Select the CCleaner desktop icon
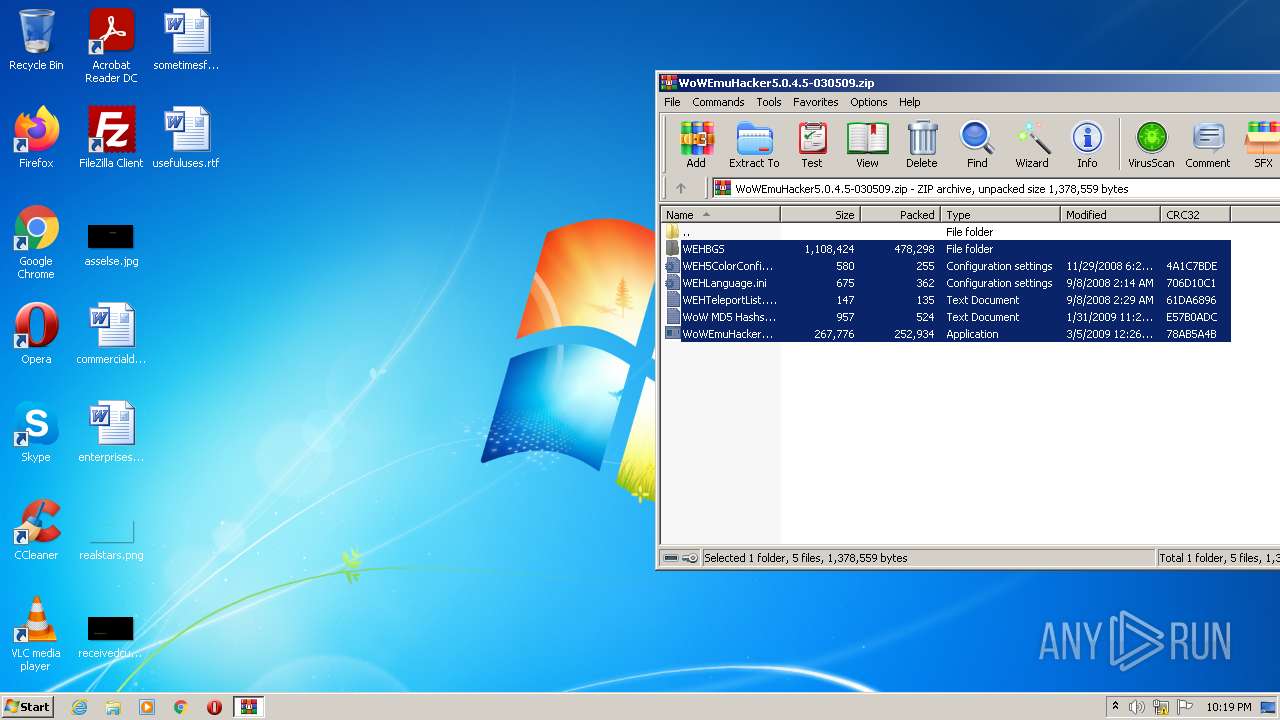Screen dimensions: 1280x720 pos(36,530)
